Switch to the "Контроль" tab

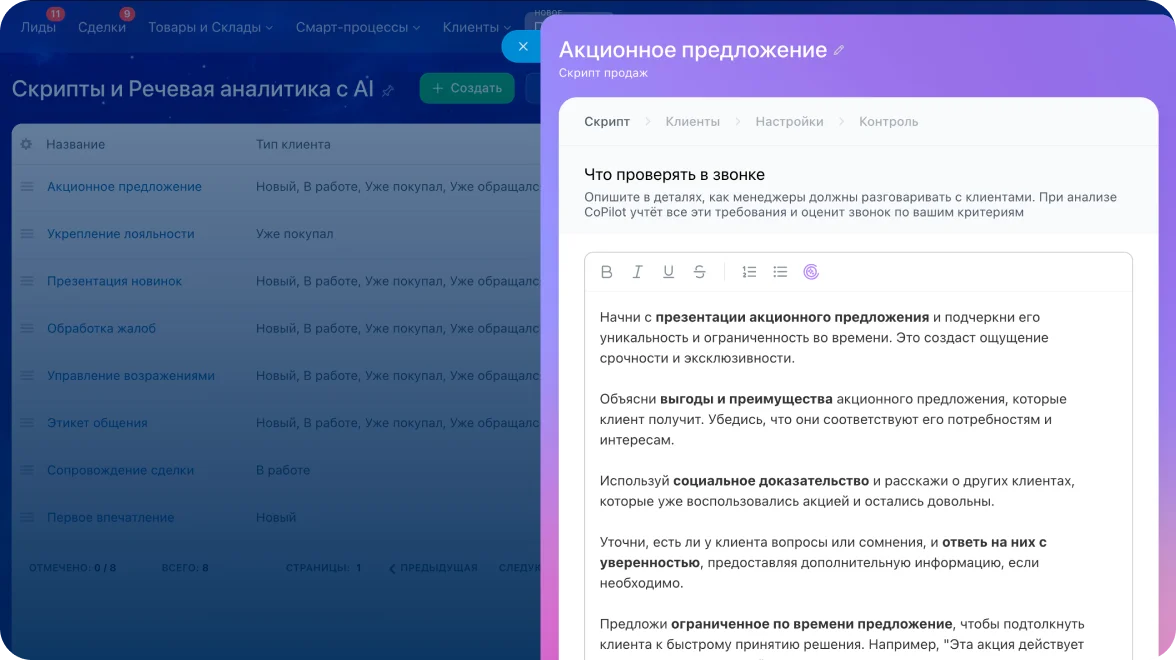(887, 121)
